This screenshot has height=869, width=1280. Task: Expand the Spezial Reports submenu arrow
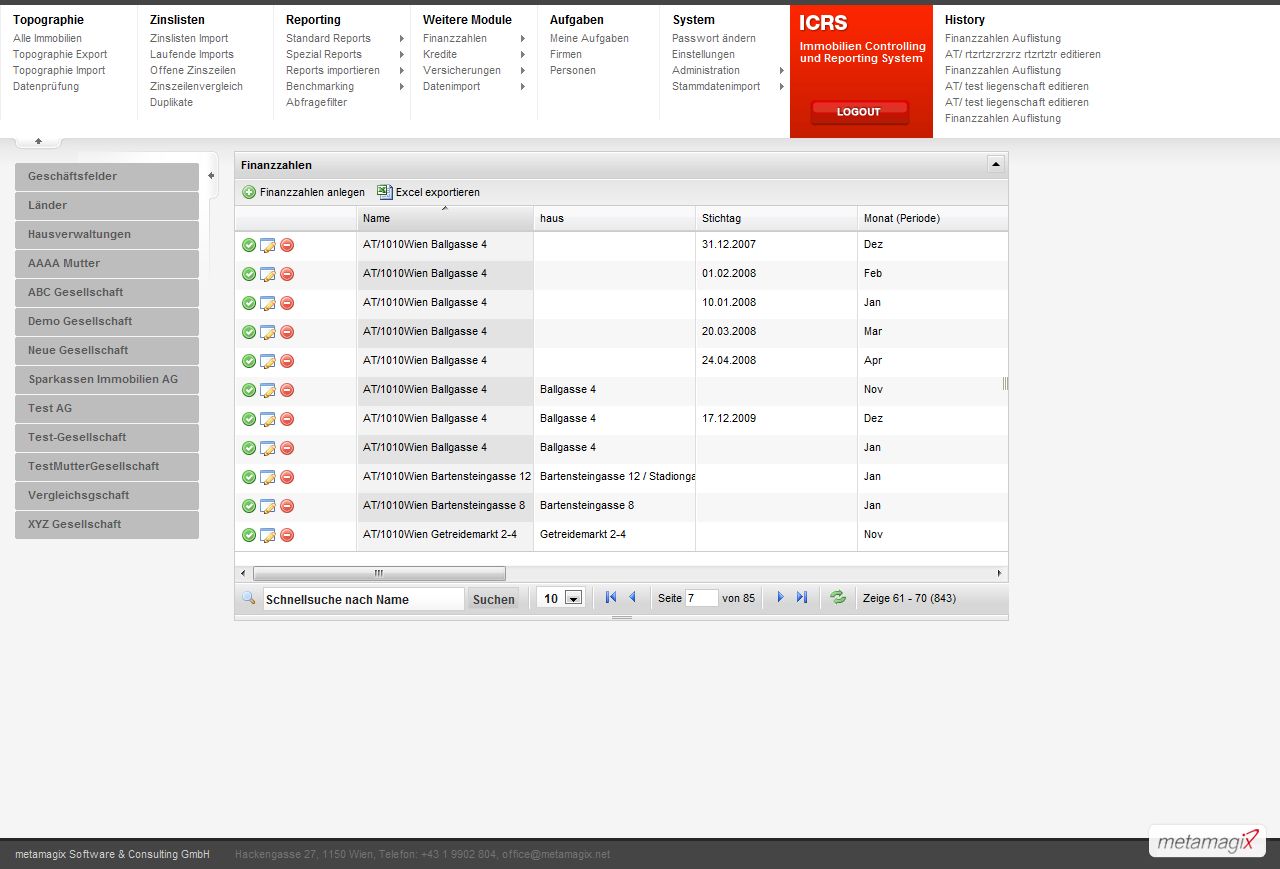402,55
